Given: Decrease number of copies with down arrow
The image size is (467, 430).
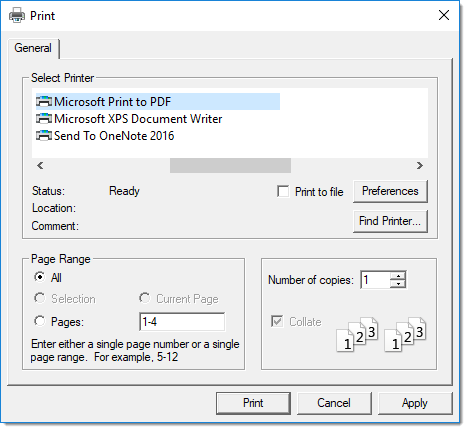Looking at the screenshot, I should click(398, 284).
